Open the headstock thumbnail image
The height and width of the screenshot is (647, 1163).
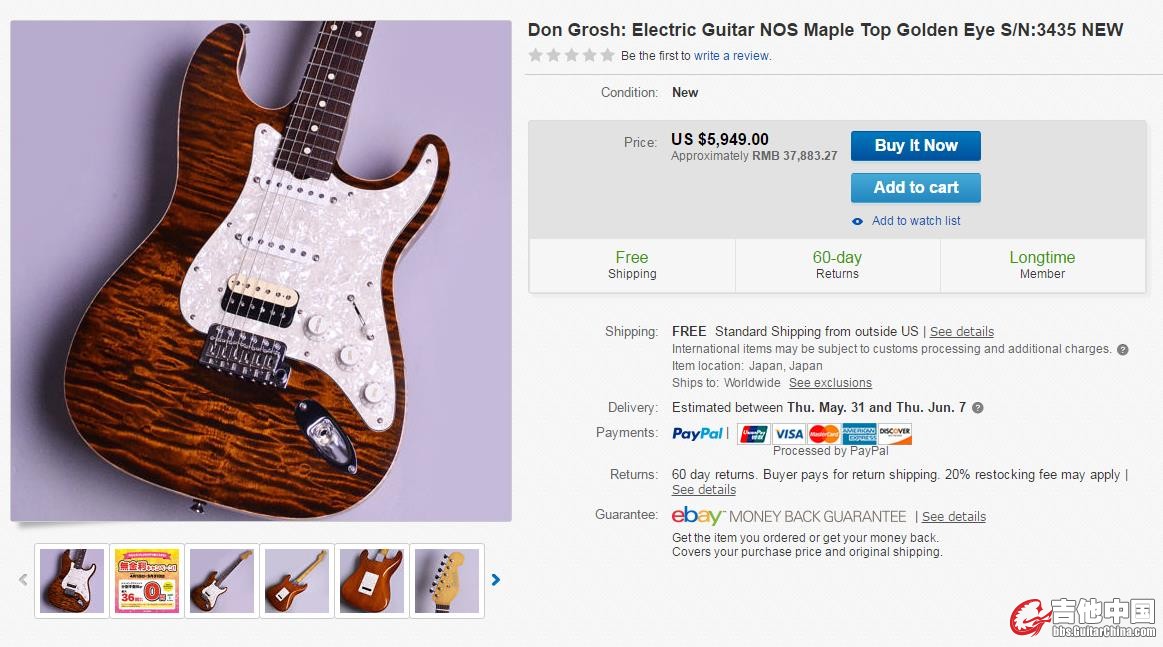[447, 581]
